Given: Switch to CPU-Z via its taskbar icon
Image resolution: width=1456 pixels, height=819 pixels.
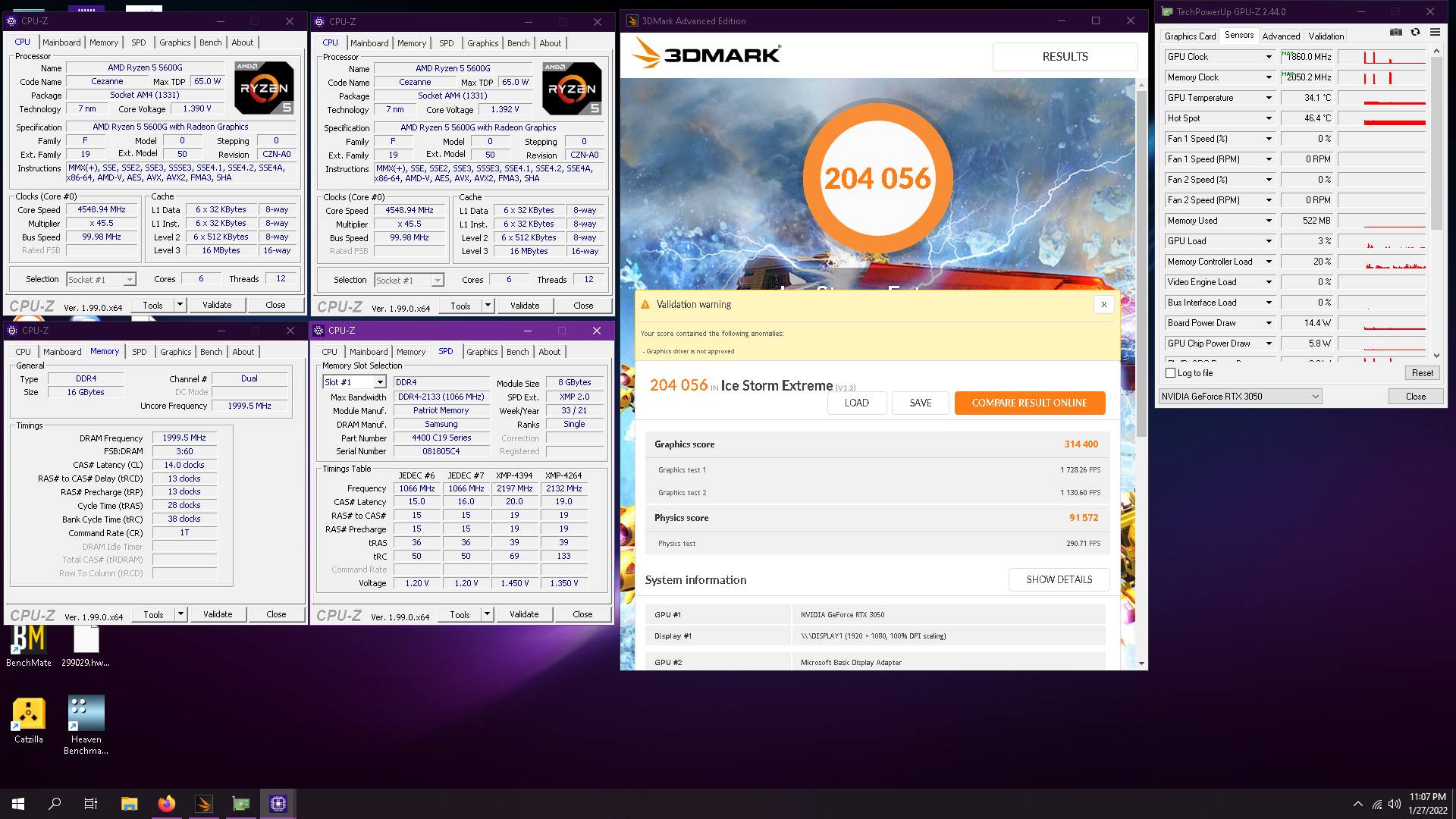Looking at the screenshot, I should pos(278,804).
